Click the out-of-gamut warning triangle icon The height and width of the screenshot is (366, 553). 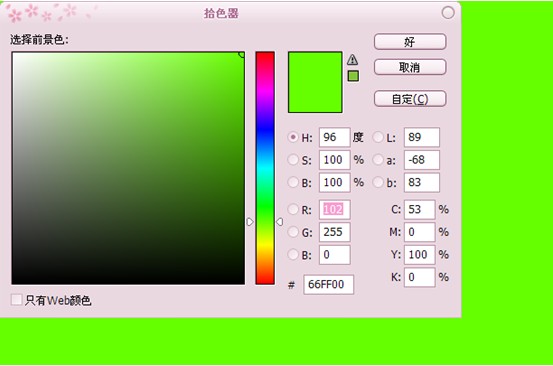(352, 60)
